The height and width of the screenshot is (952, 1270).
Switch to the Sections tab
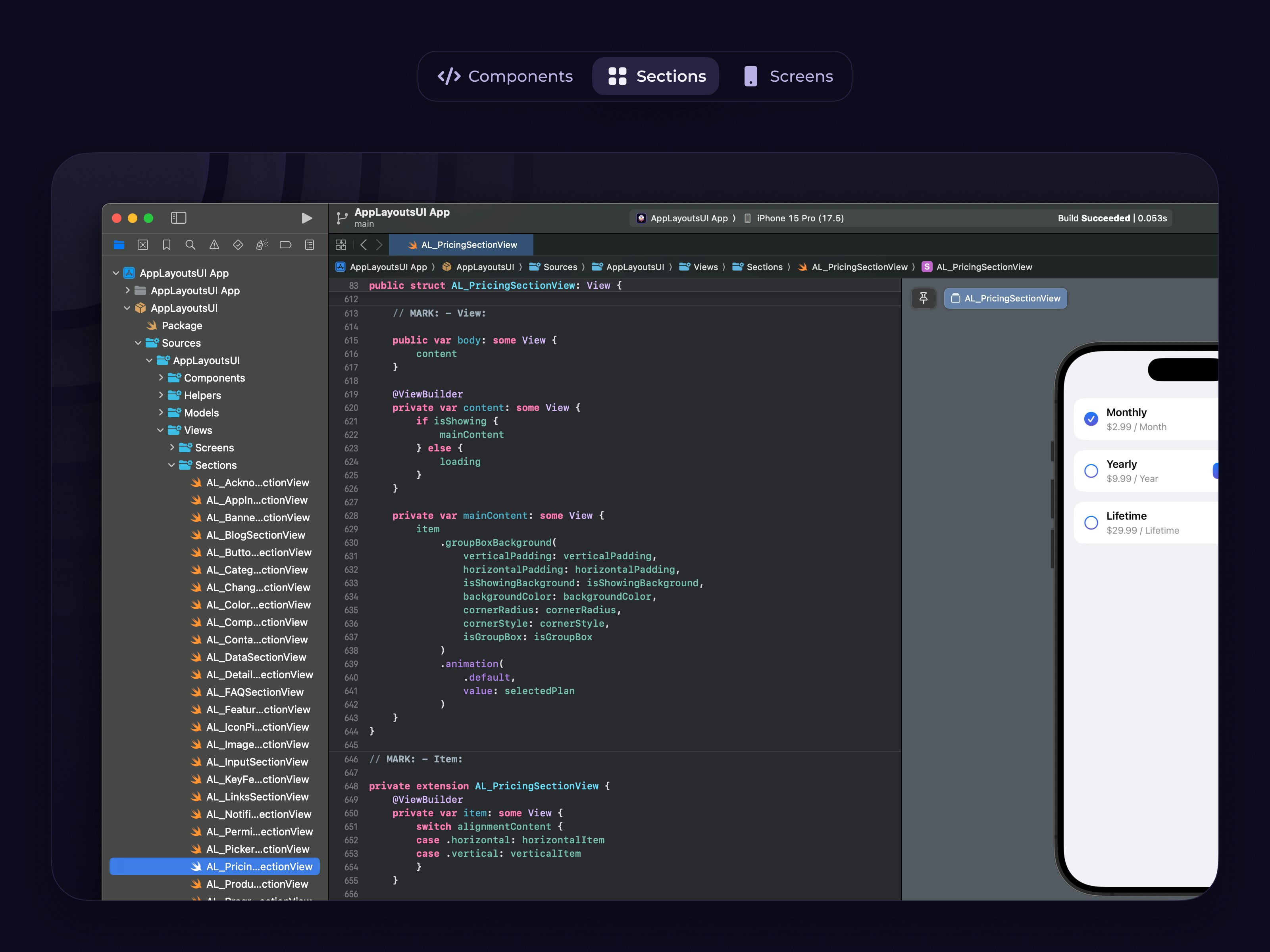point(656,76)
